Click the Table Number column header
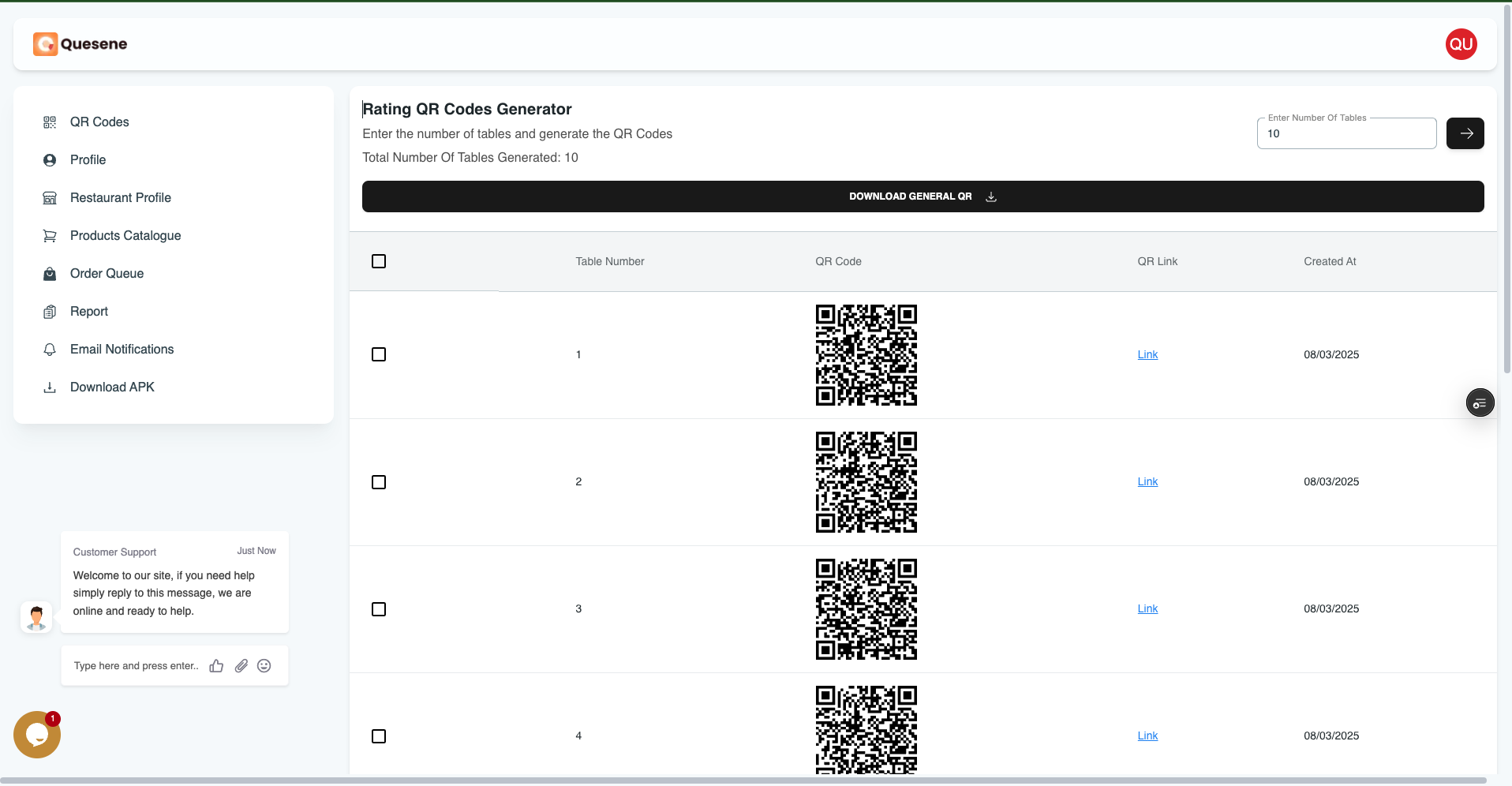 point(610,261)
